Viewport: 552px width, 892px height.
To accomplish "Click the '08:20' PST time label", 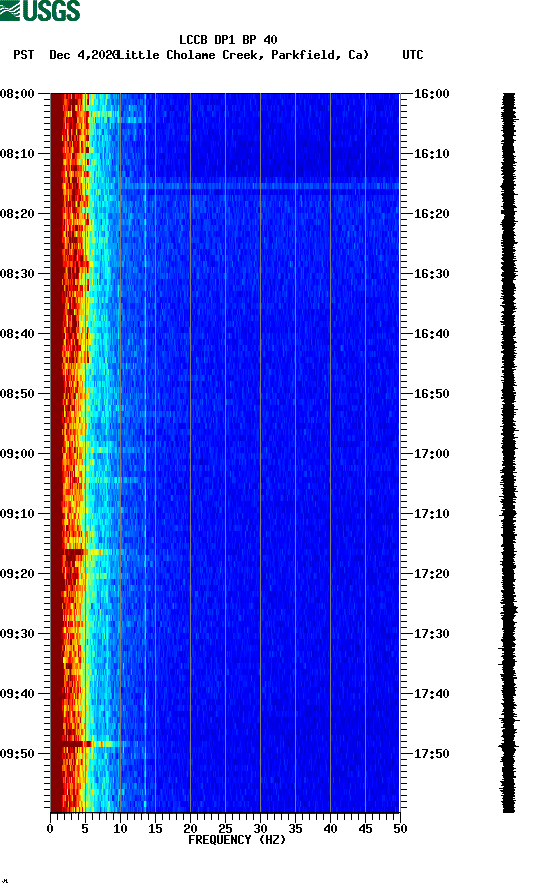I will coord(17,213).
